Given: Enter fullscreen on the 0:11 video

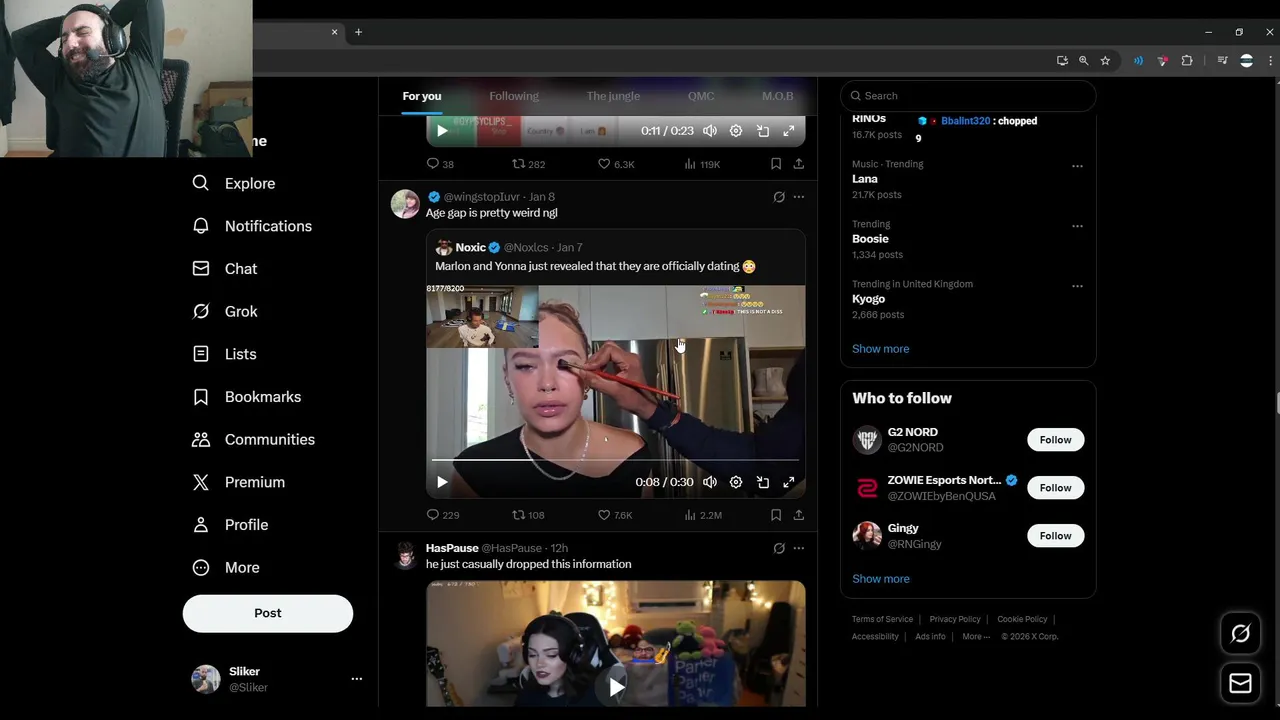Looking at the screenshot, I should 789,131.
